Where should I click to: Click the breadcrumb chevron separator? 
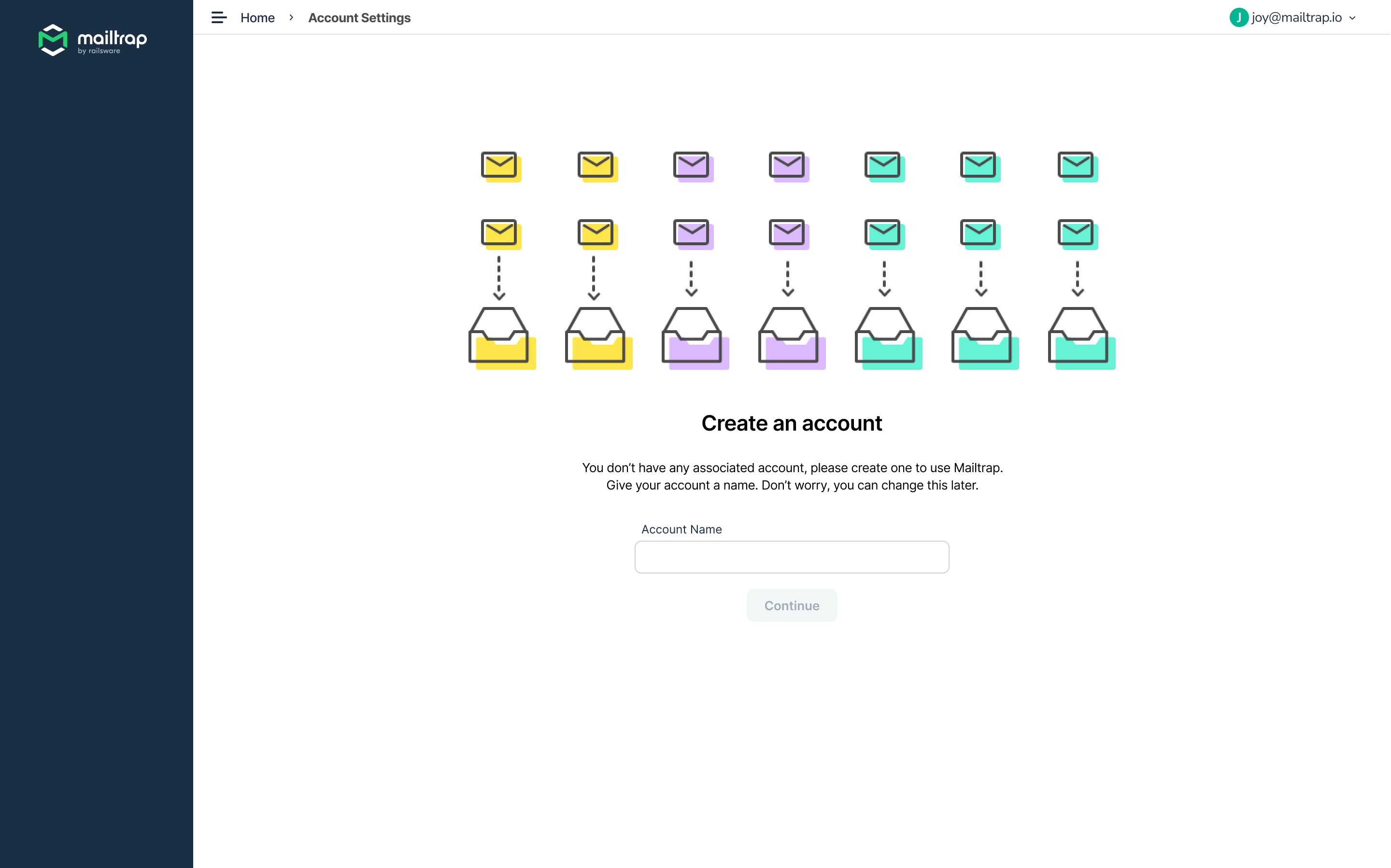point(291,18)
